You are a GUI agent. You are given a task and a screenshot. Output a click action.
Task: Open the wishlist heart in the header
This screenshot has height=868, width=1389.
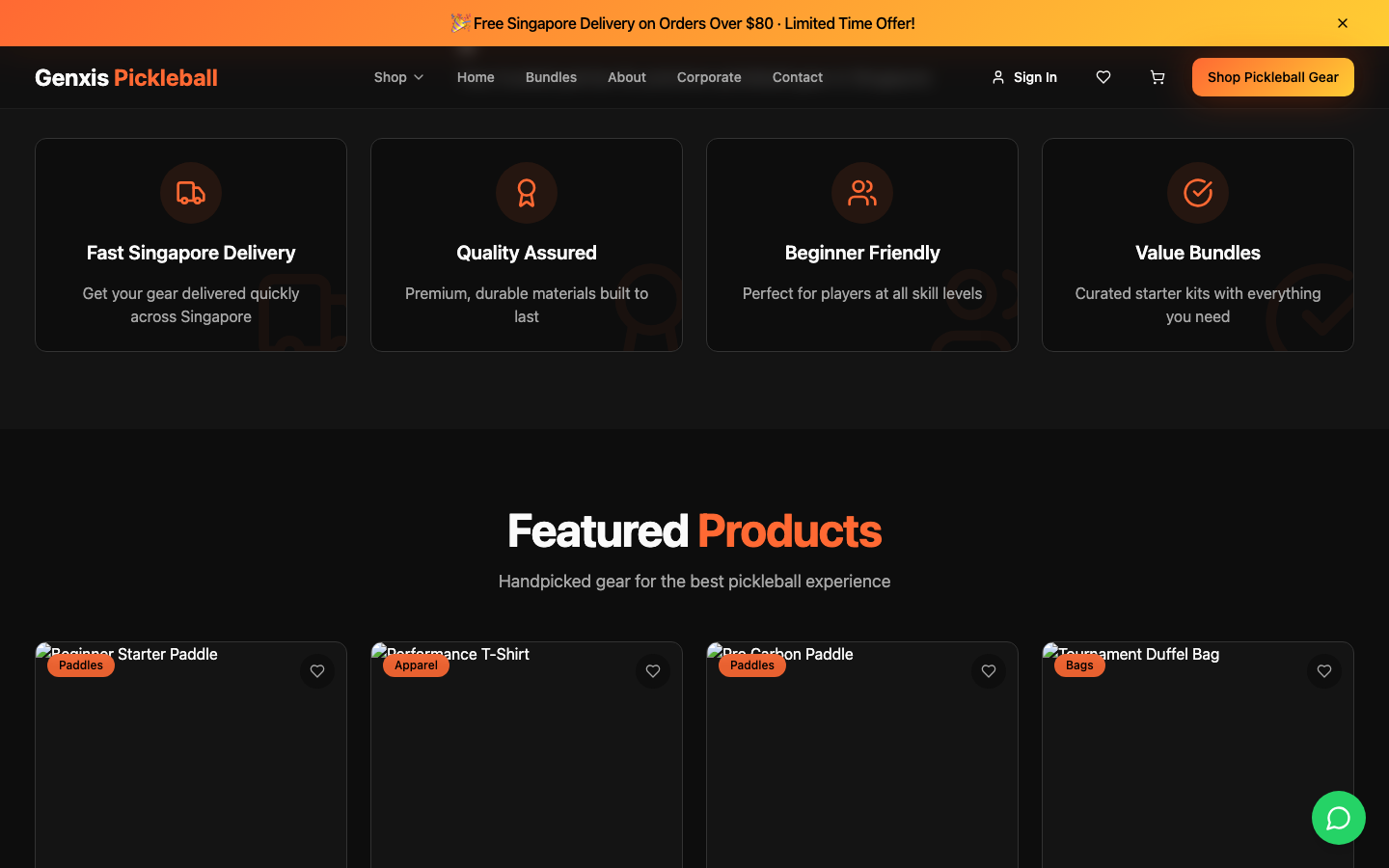(1103, 77)
